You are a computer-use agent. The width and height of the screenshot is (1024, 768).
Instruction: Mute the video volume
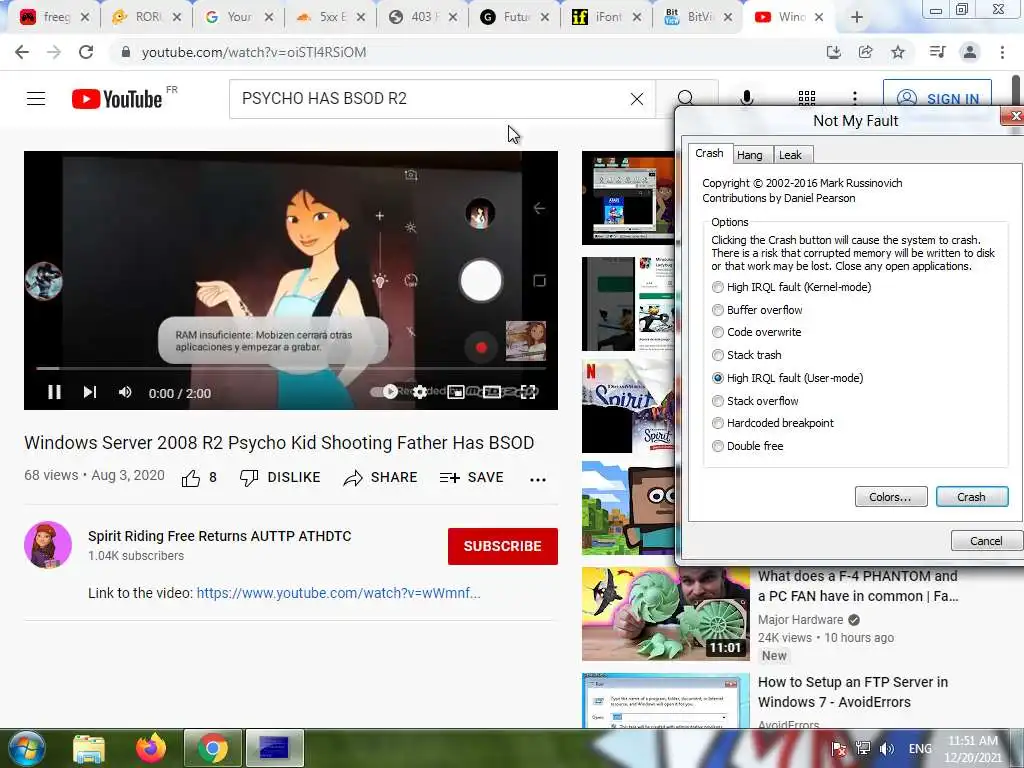[x=125, y=392]
